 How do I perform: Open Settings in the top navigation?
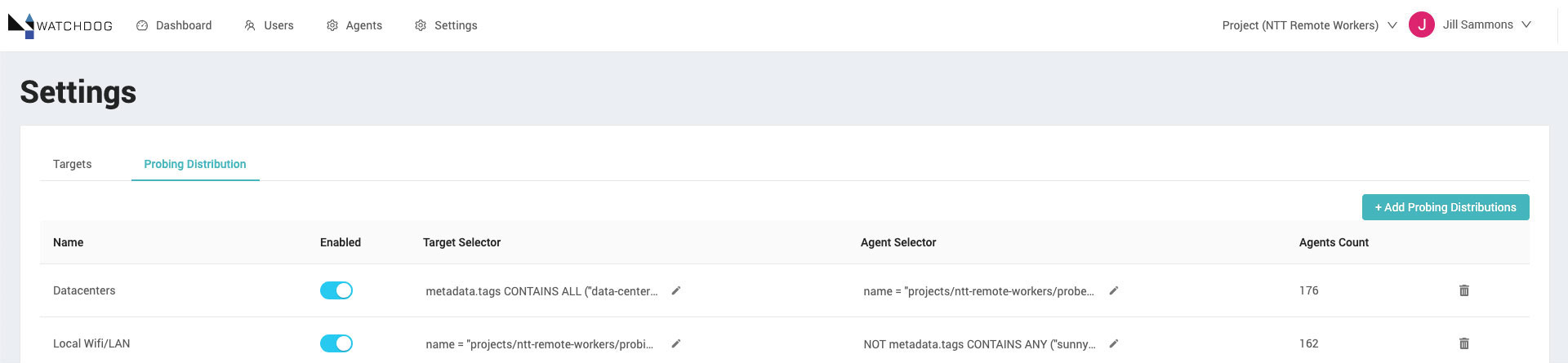[x=446, y=25]
